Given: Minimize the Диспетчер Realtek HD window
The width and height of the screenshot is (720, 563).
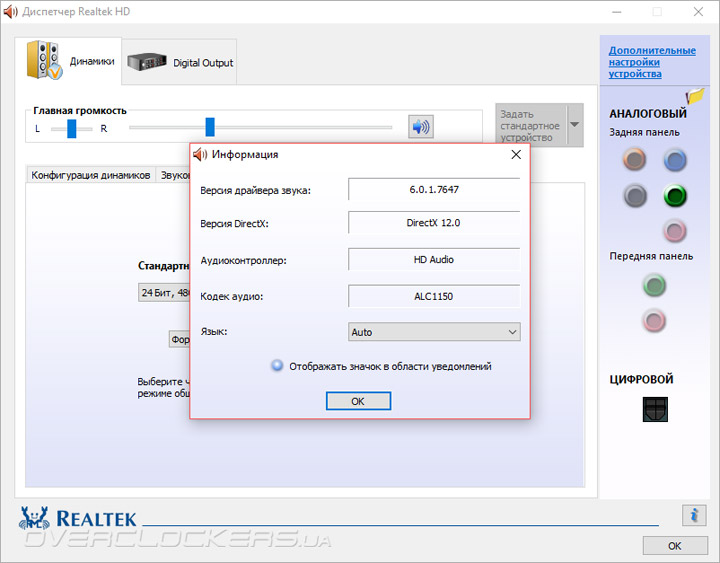Looking at the screenshot, I should point(617,12).
